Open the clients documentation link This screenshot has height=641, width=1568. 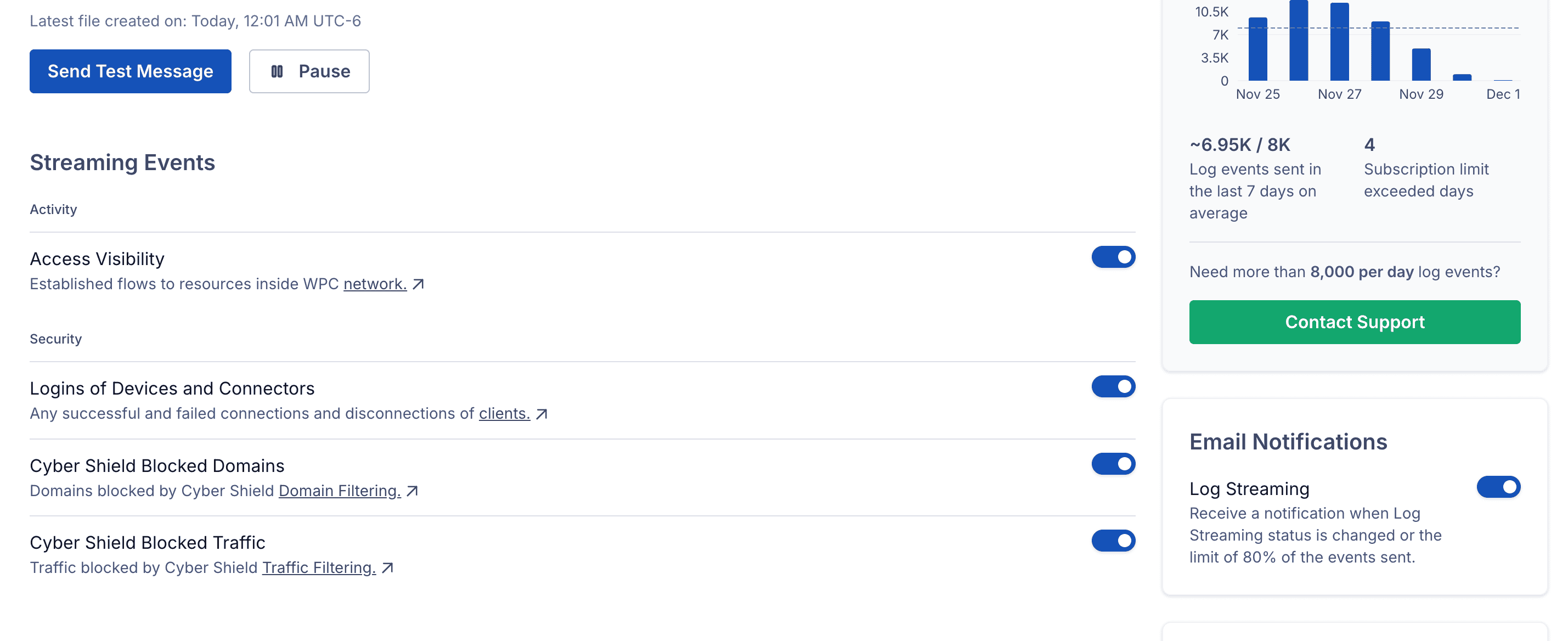click(x=504, y=414)
